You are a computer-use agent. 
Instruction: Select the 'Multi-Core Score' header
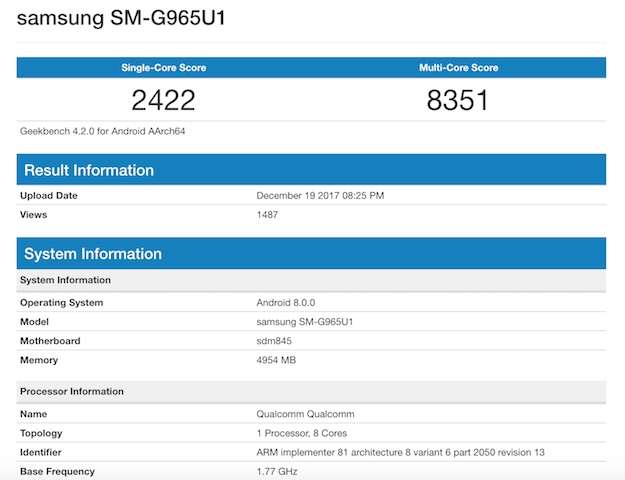pyautogui.click(x=458, y=67)
